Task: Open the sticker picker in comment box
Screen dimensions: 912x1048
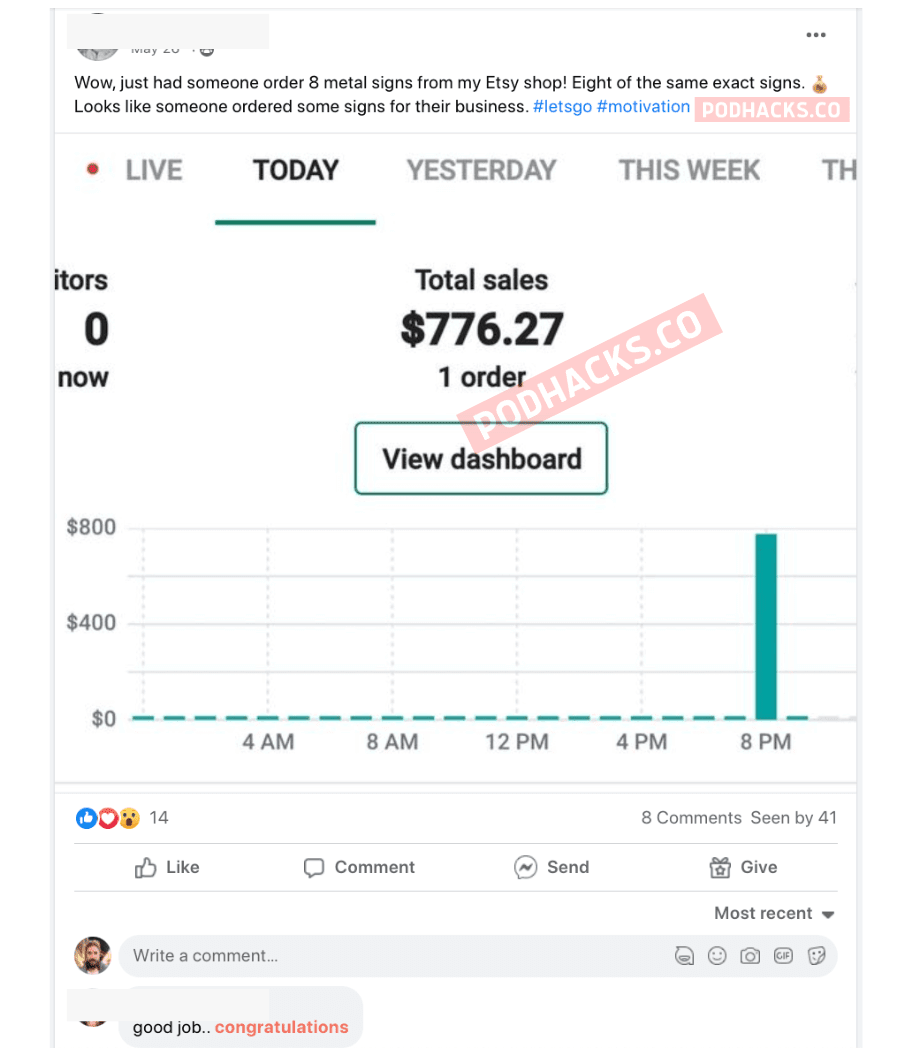Action: [816, 956]
